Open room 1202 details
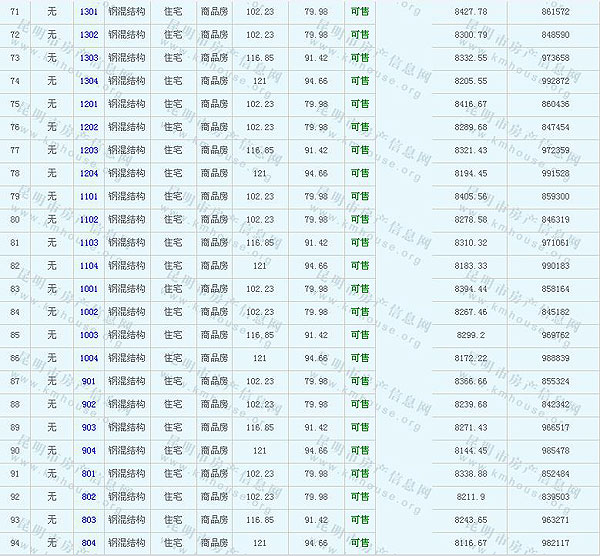Viewport: 600px width, 556px height. pos(89,127)
